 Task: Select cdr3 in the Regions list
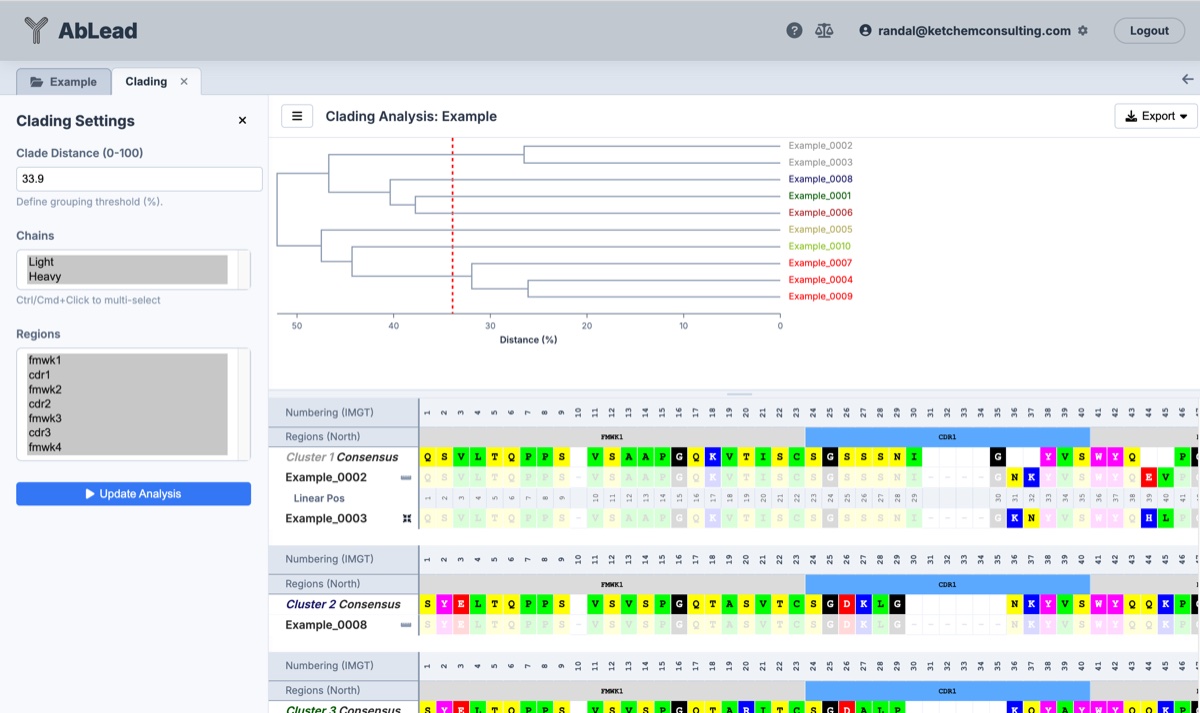click(x=40, y=433)
